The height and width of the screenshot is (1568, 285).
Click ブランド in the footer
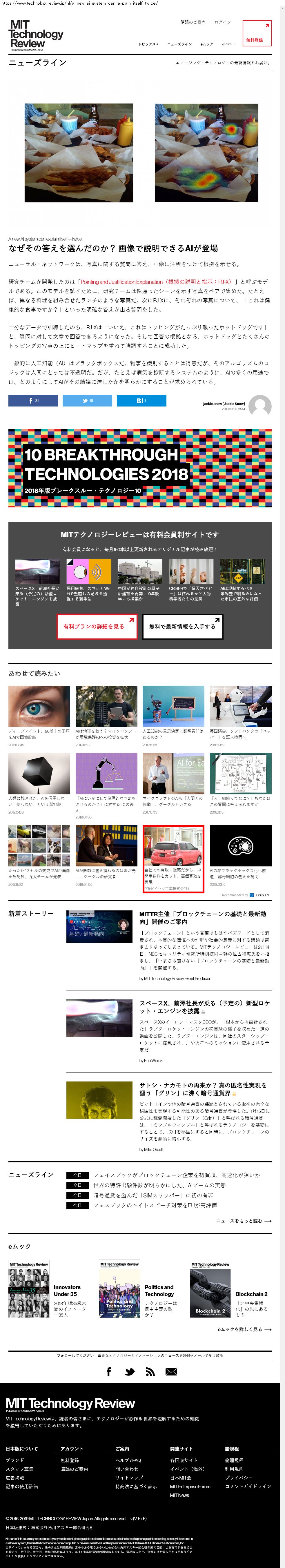14,1460
